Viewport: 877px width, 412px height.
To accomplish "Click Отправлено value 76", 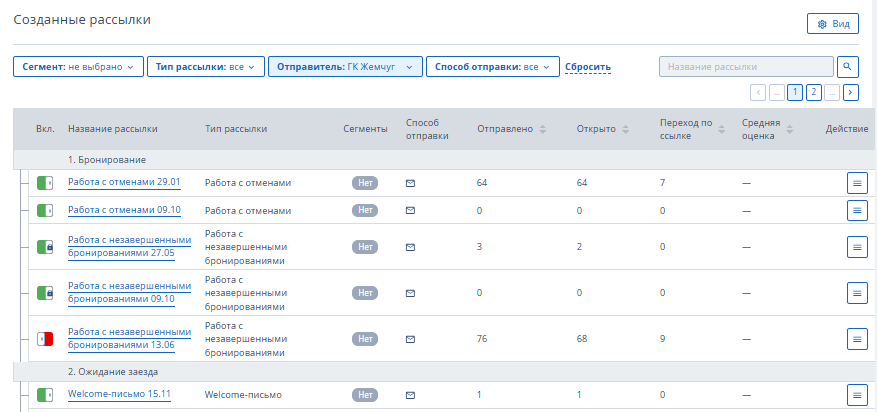I will (482, 339).
